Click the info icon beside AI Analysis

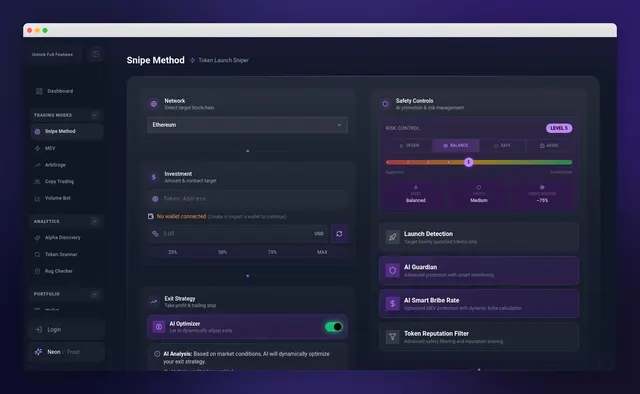click(x=157, y=354)
